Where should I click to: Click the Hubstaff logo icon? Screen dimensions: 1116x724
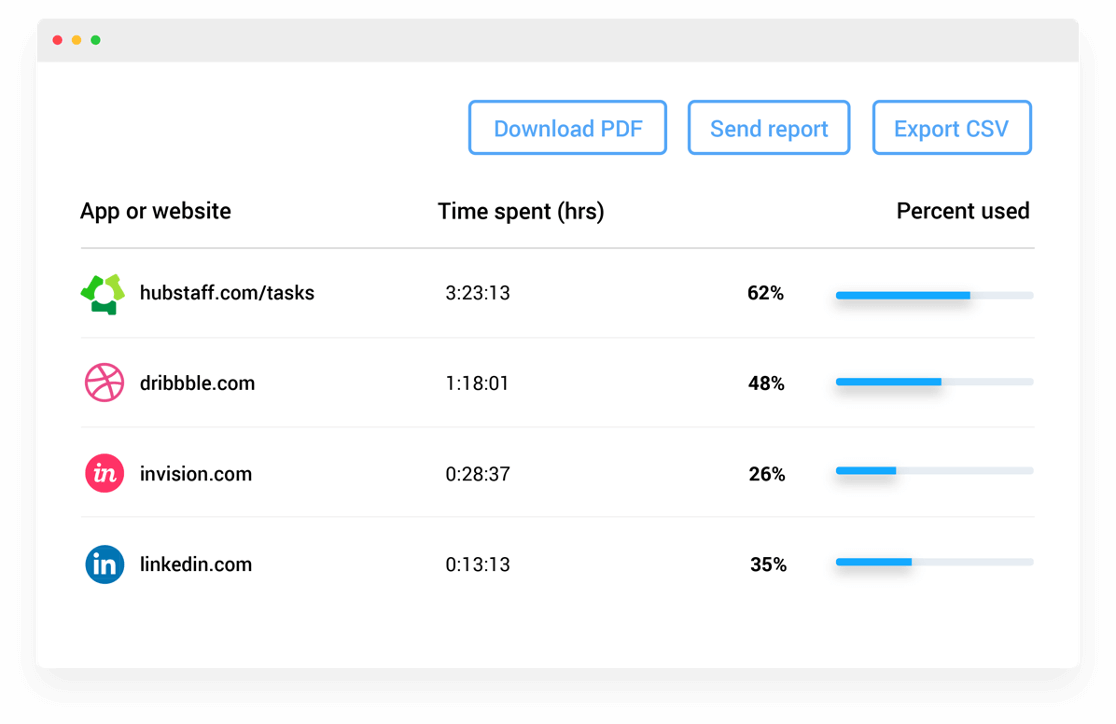point(102,293)
